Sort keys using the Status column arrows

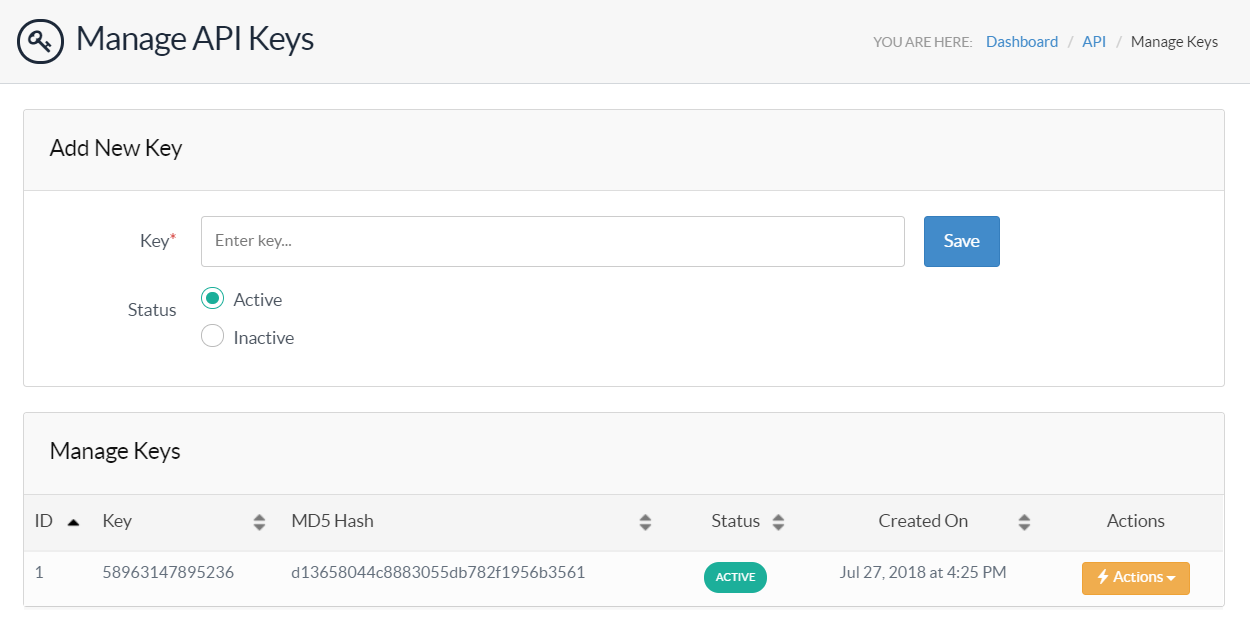point(778,522)
